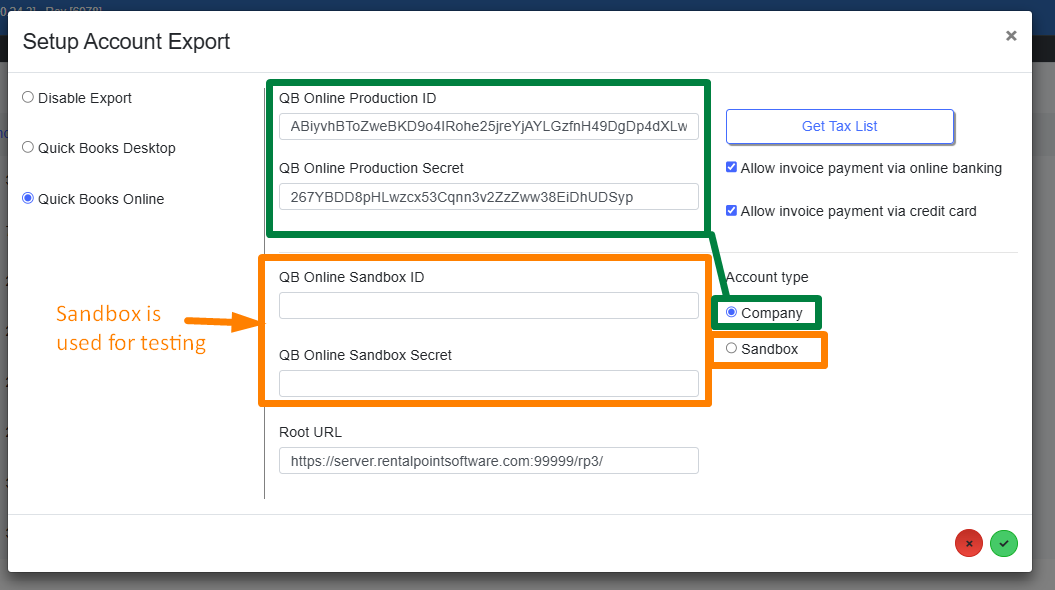Click the red X cancel button
The width and height of the screenshot is (1055, 590).
[968, 543]
